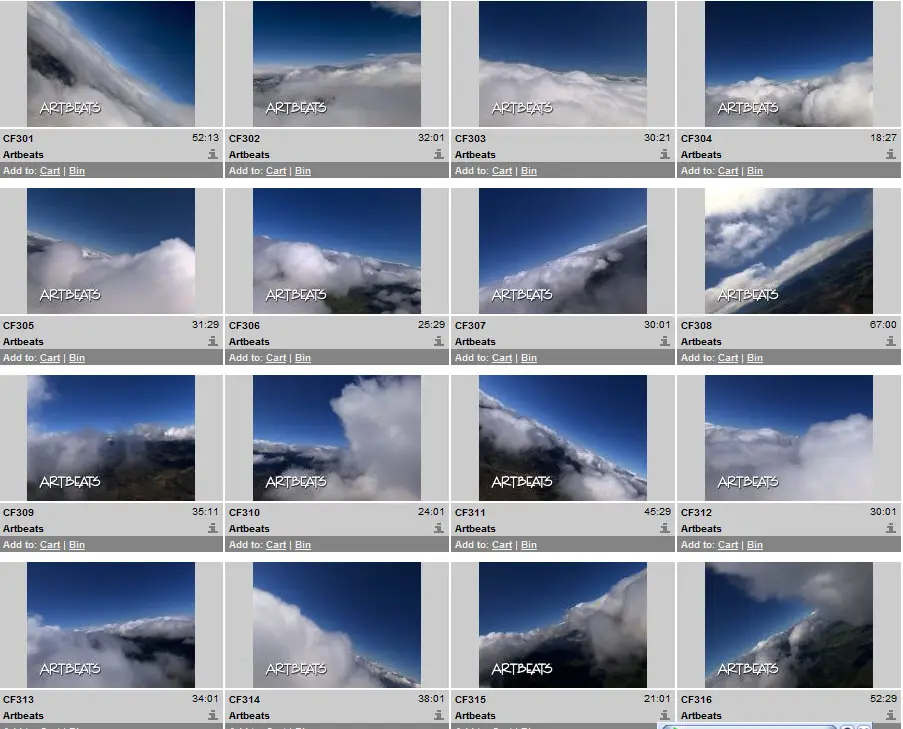Add clip CF305 to Cart
The height and width of the screenshot is (729, 903).
coord(50,358)
